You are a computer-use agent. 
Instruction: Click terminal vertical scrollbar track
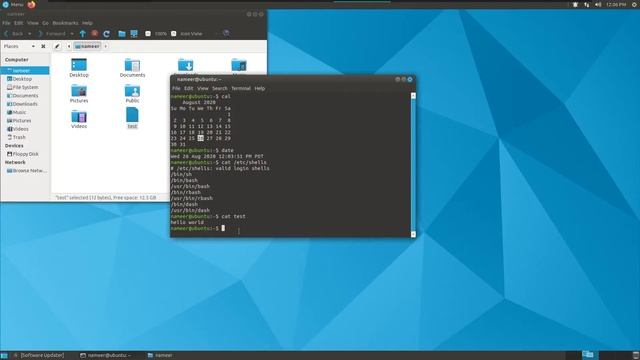click(x=413, y=165)
